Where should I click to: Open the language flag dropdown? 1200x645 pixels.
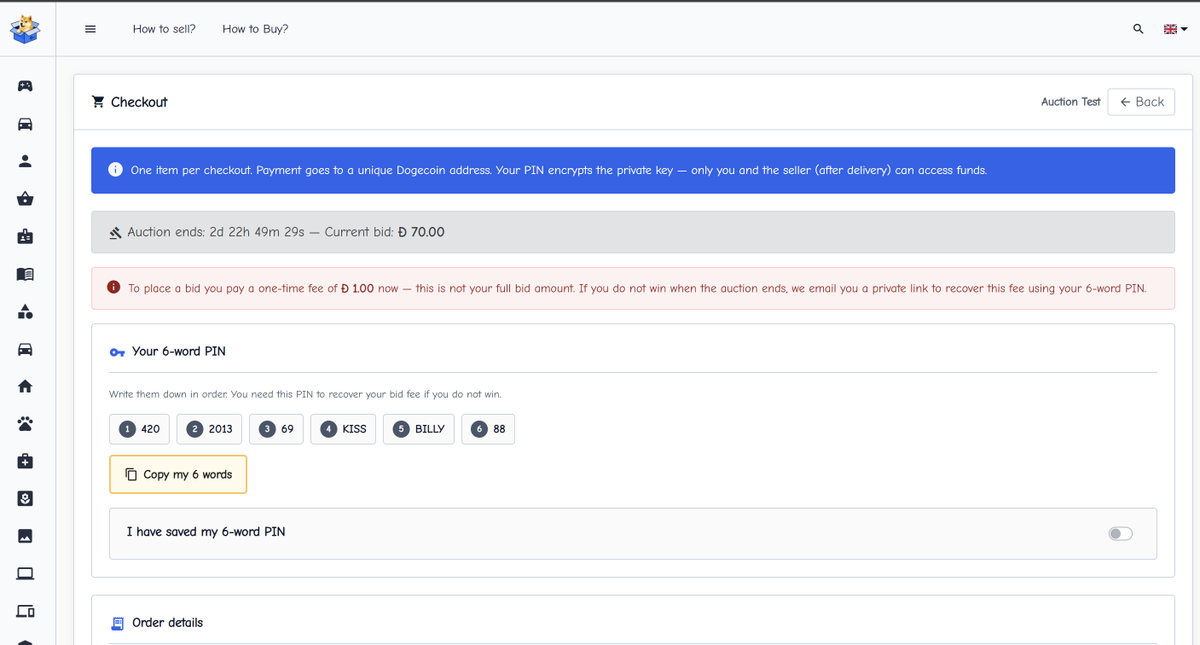pyautogui.click(x=1175, y=29)
